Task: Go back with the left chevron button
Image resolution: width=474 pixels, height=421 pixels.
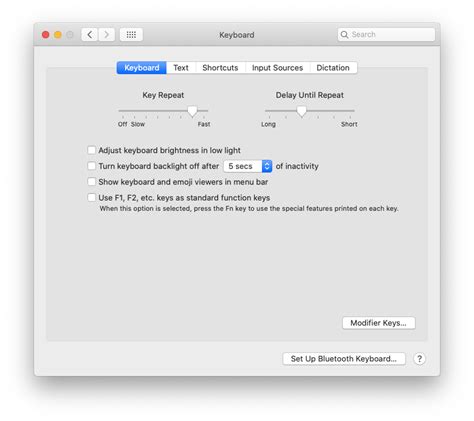Action: [90, 34]
